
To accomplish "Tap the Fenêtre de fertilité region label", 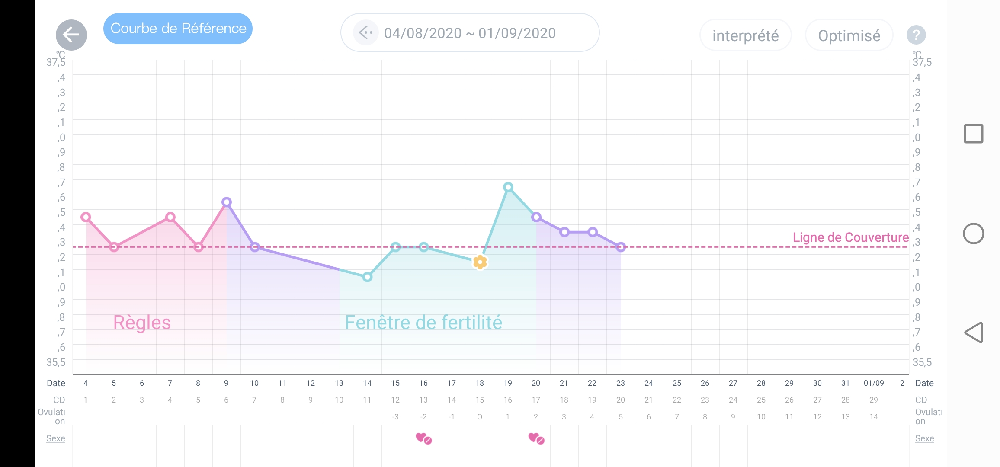I will click(x=423, y=323).
